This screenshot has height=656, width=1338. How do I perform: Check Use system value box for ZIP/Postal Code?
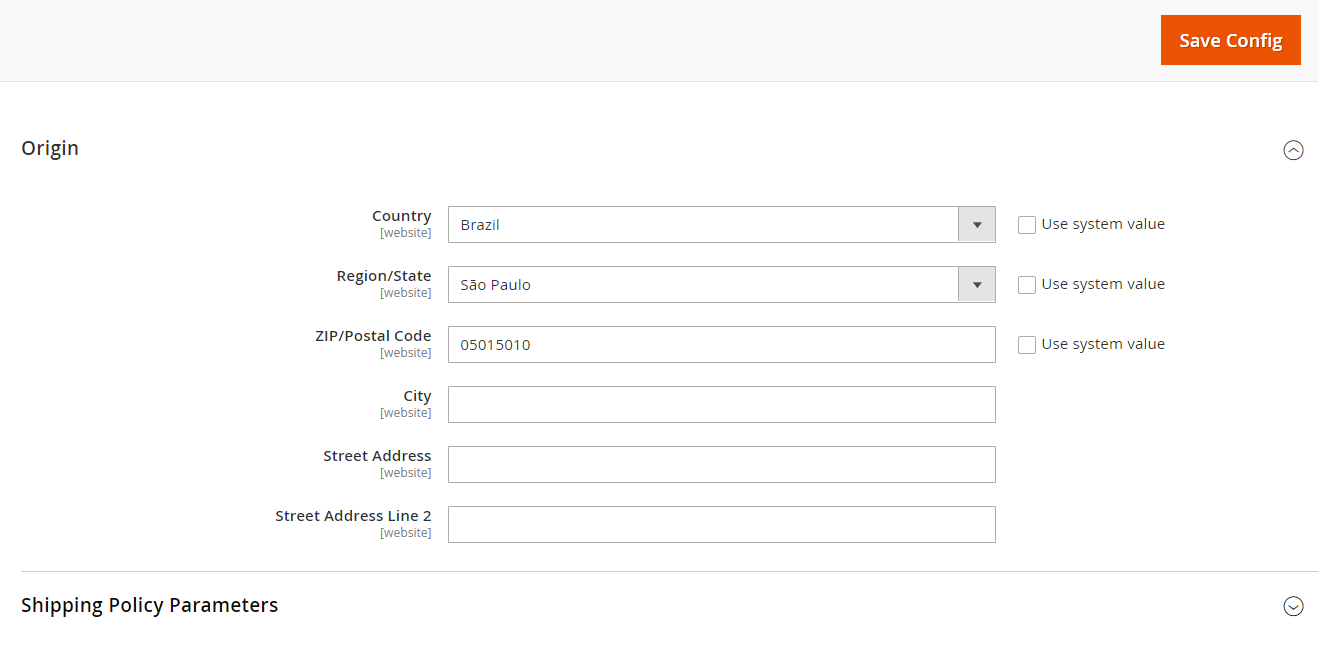1027,345
